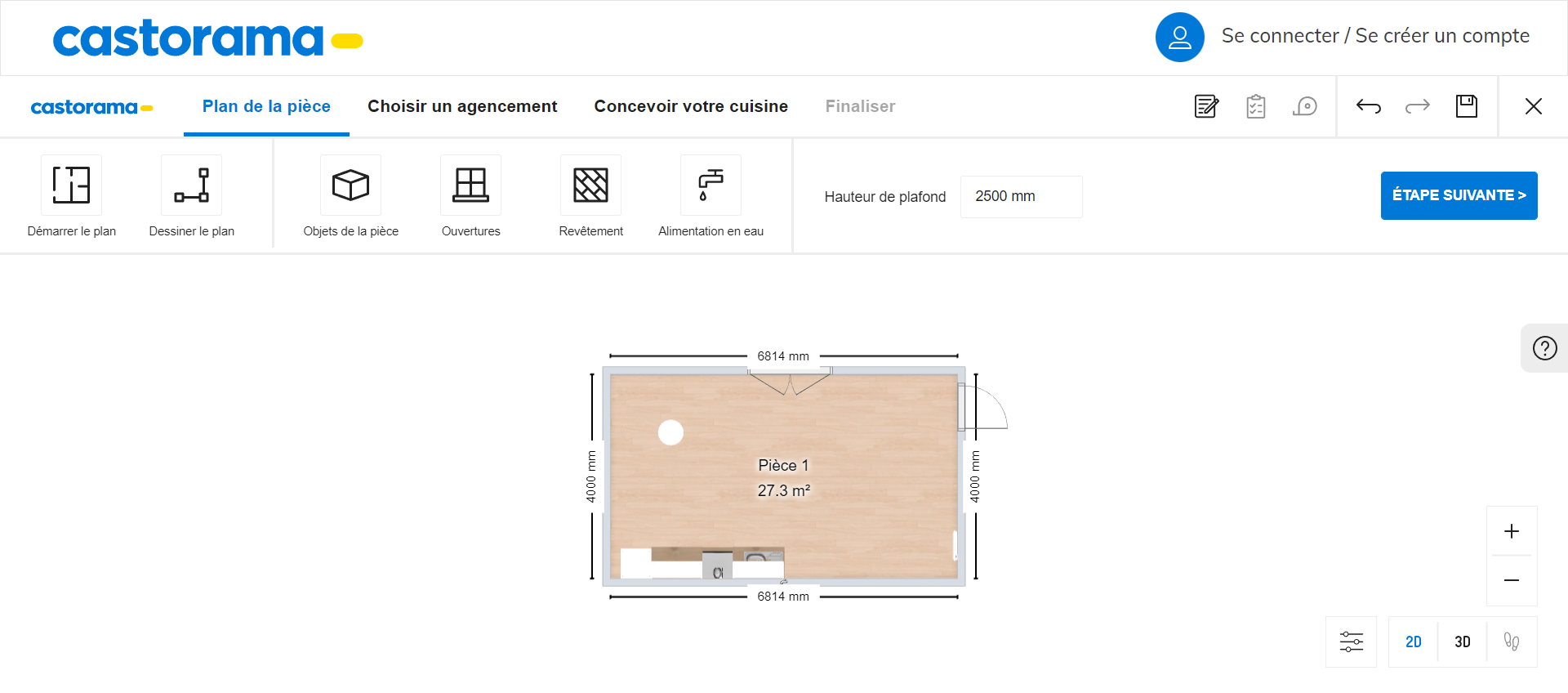
Task: Select Alimentation en eau tool
Action: [710, 185]
